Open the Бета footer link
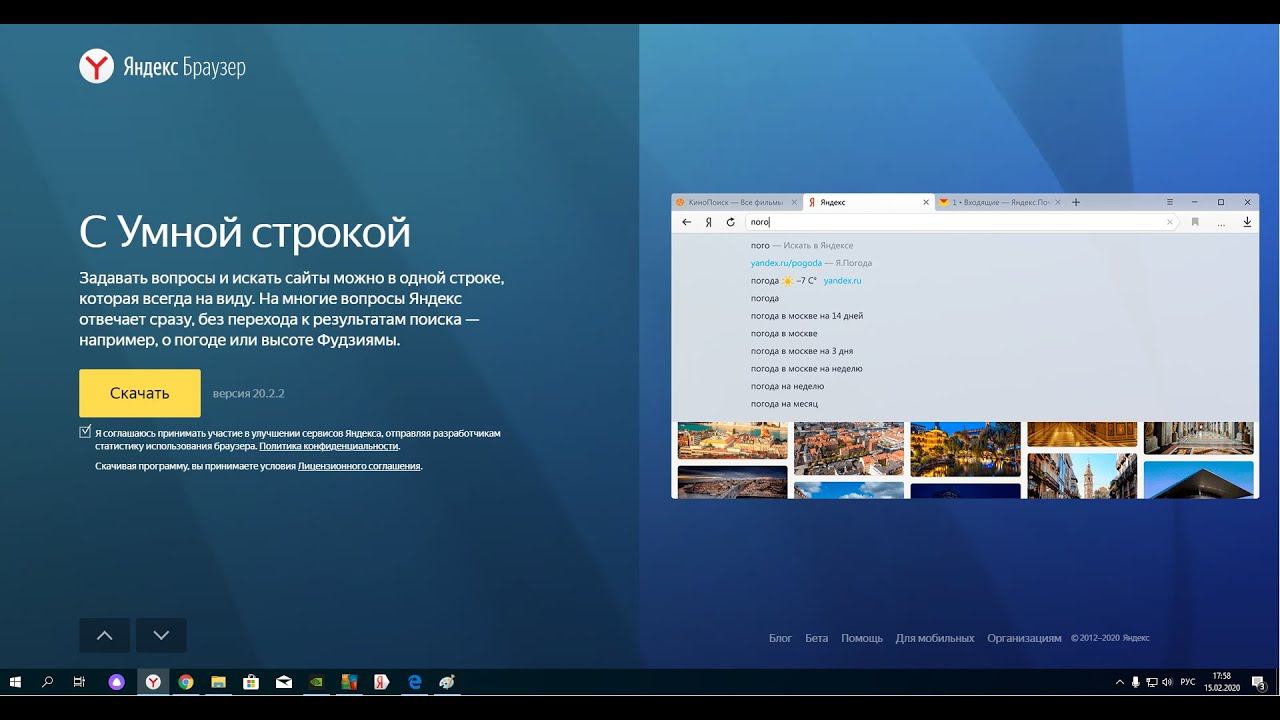The image size is (1280, 720). click(x=816, y=638)
